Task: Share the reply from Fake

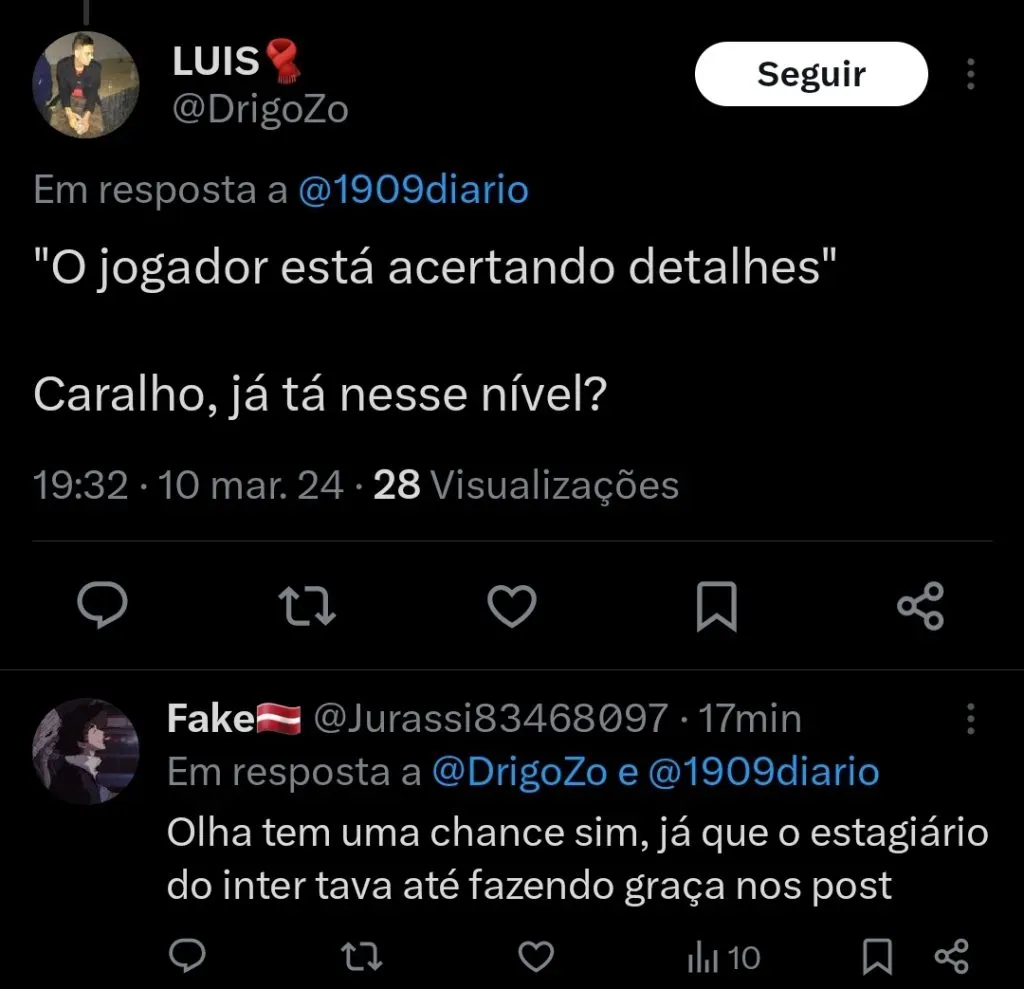Action: (x=951, y=958)
